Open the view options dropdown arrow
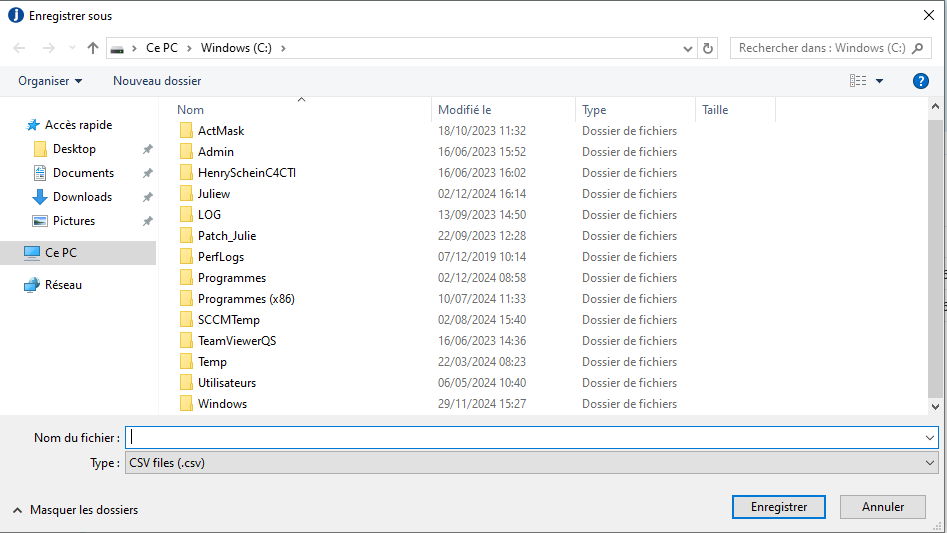This screenshot has height=533, width=947. coord(879,81)
